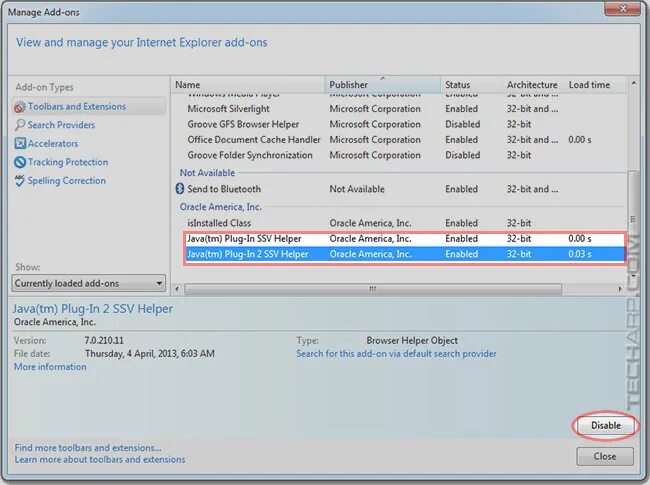This screenshot has height=485, width=650.
Task: Click the Spelling Correction icon
Action: tap(19, 181)
